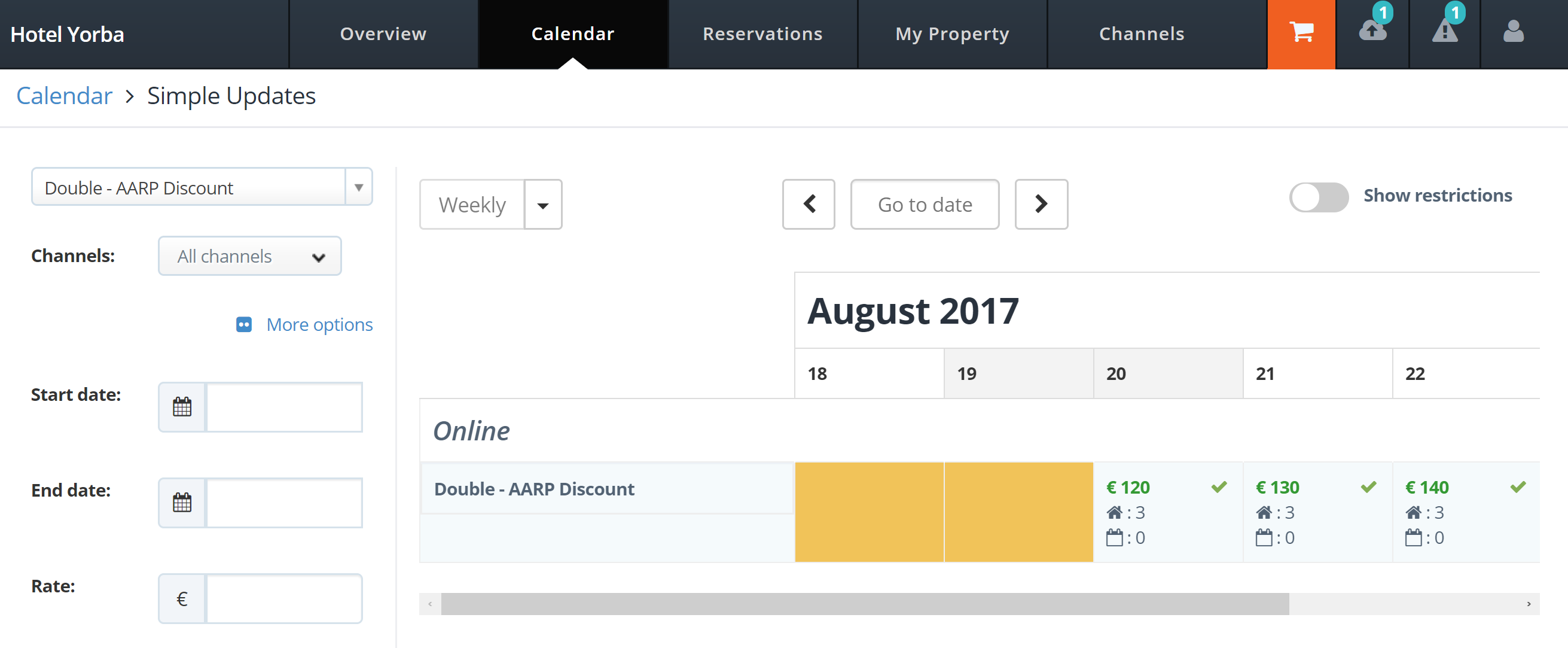Click green checkmark on August 20

[1219, 486]
